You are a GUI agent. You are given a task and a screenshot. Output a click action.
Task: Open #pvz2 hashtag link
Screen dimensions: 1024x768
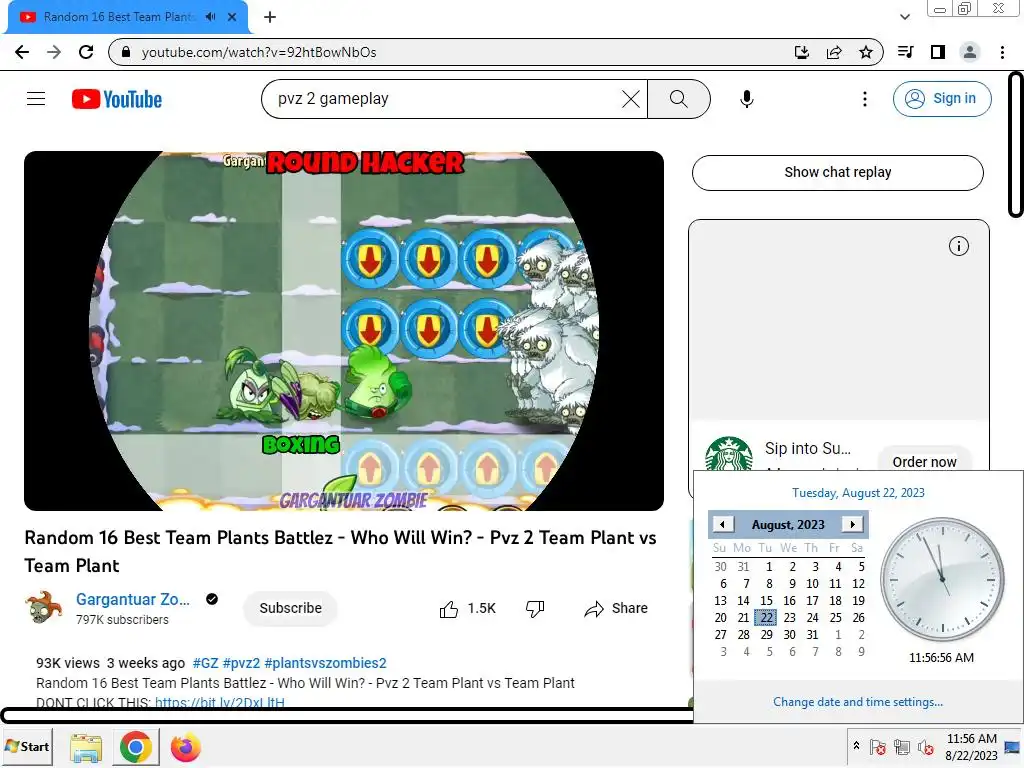[x=242, y=663]
